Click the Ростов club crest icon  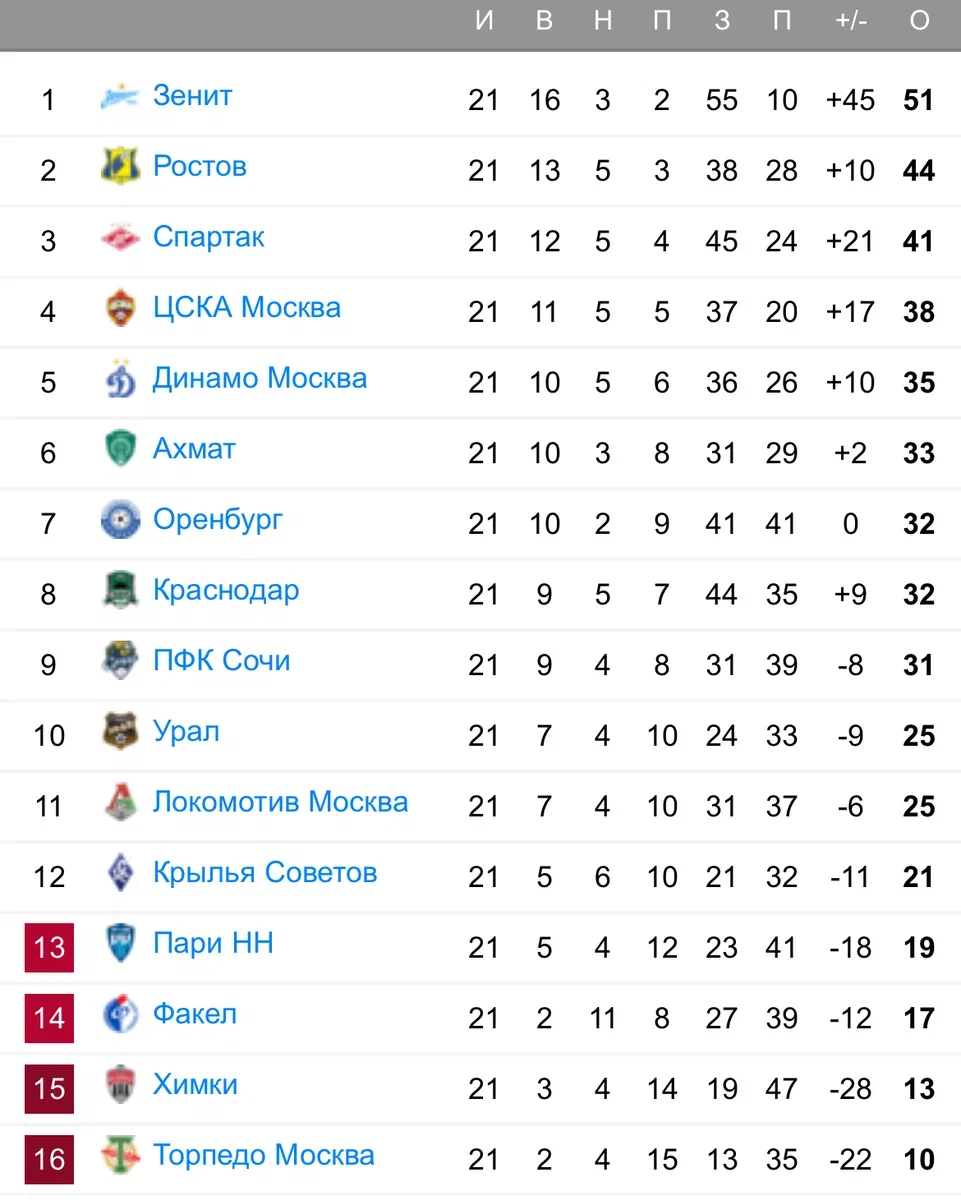tap(120, 167)
